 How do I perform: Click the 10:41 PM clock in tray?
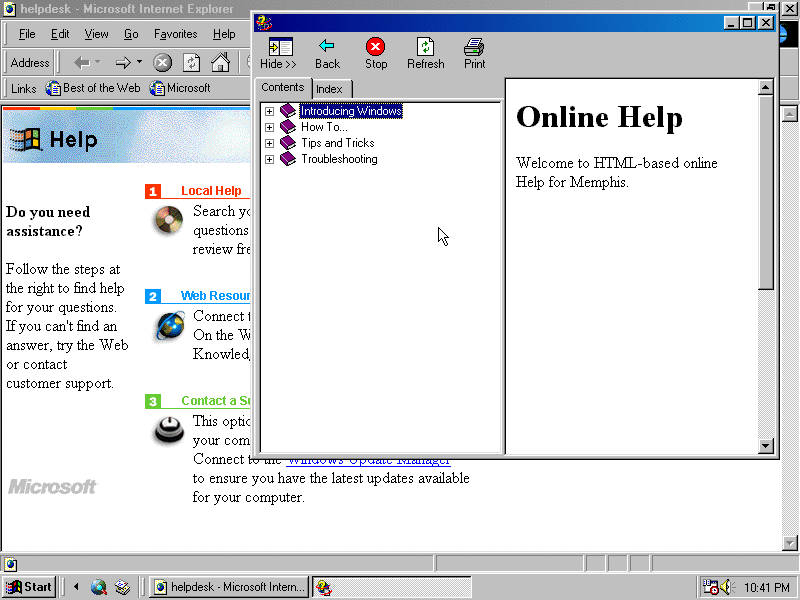click(x=767, y=588)
